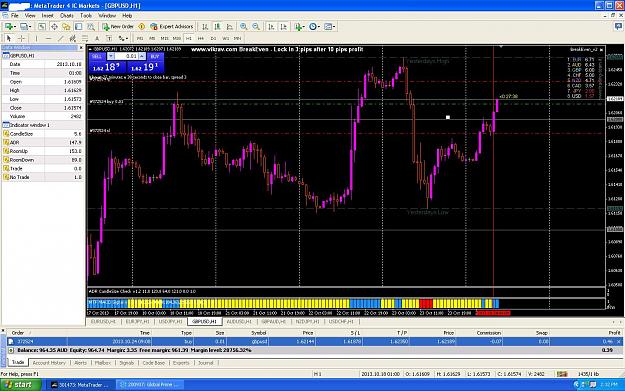Select the Text tool letter A
The width and height of the screenshot is (625, 391).
click(97, 38)
